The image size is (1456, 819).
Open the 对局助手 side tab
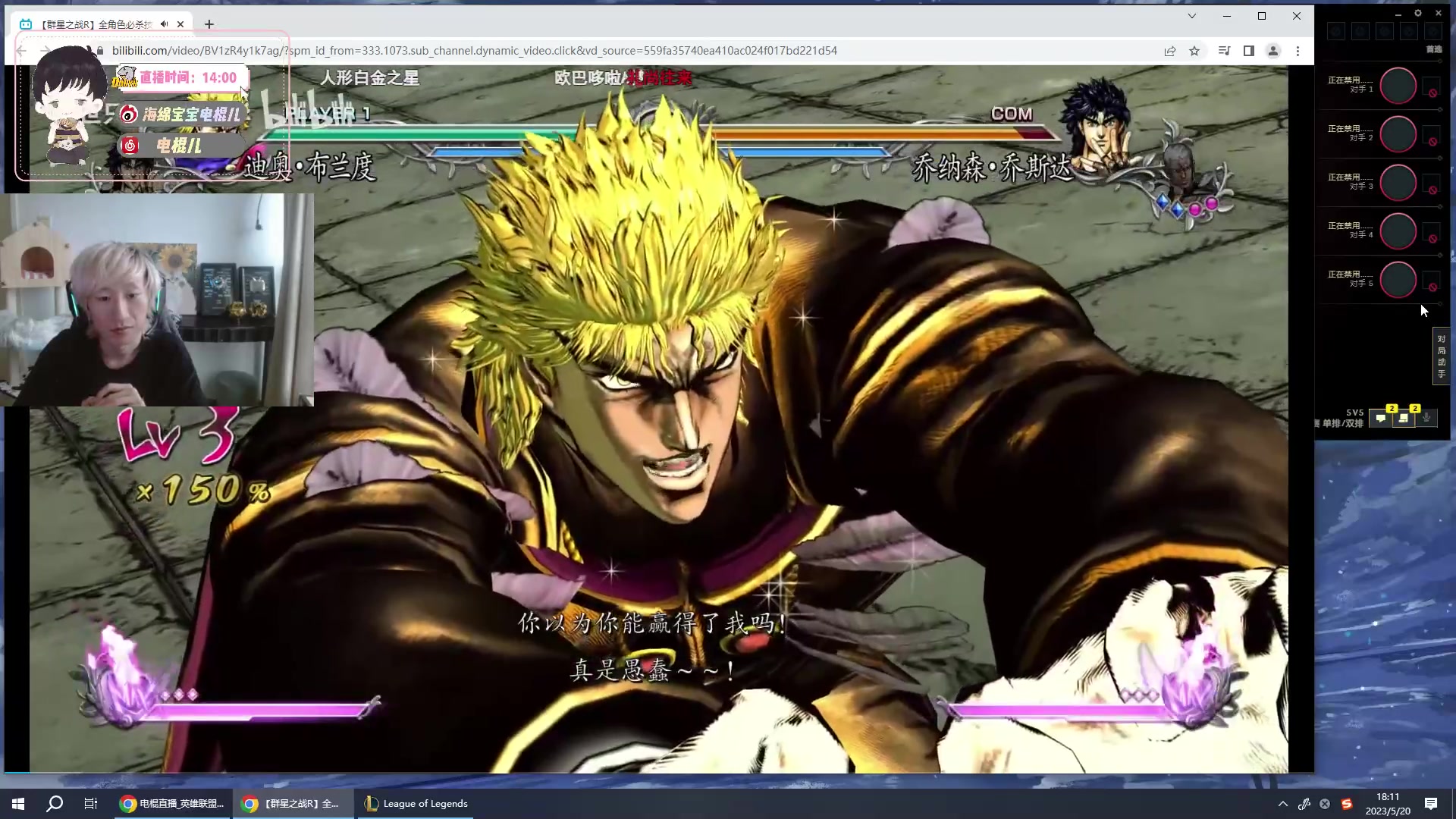coord(1441,356)
